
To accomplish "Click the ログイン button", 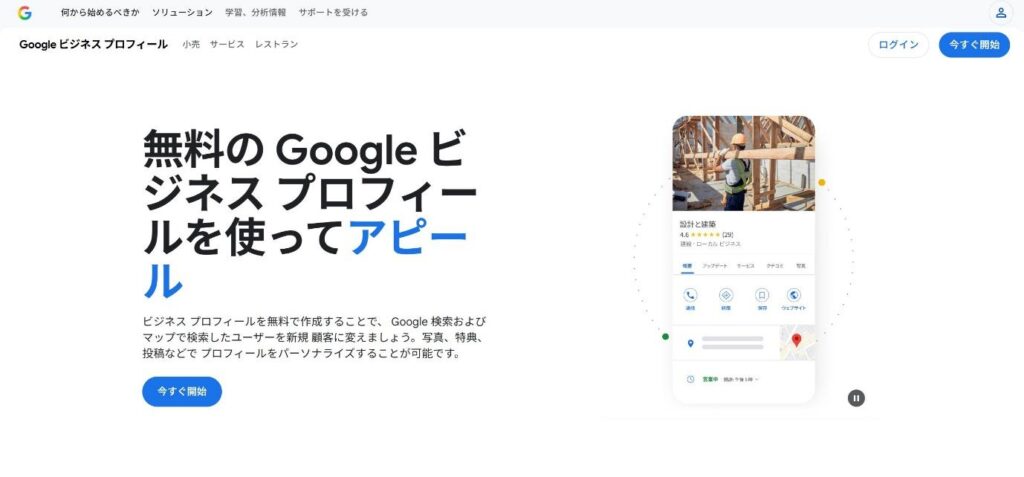I will [x=898, y=45].
